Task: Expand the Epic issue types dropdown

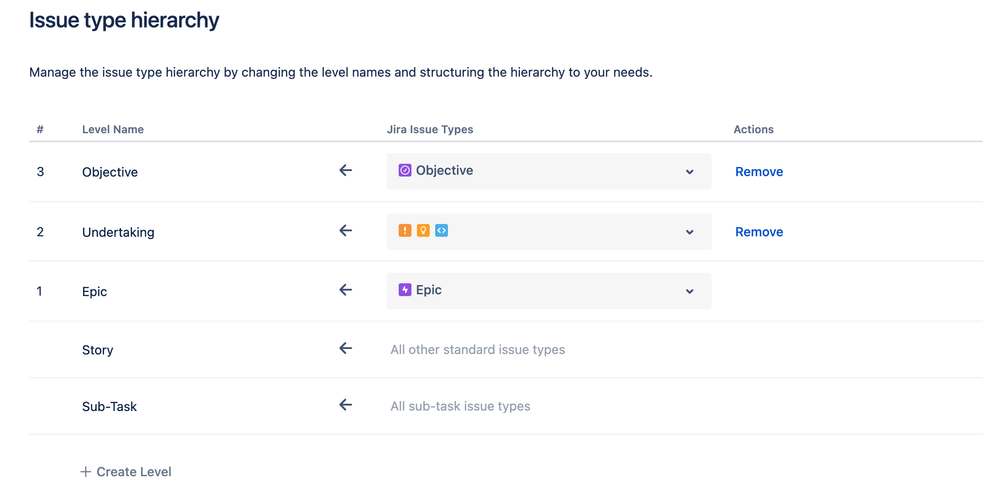Action: coord(689,291)
